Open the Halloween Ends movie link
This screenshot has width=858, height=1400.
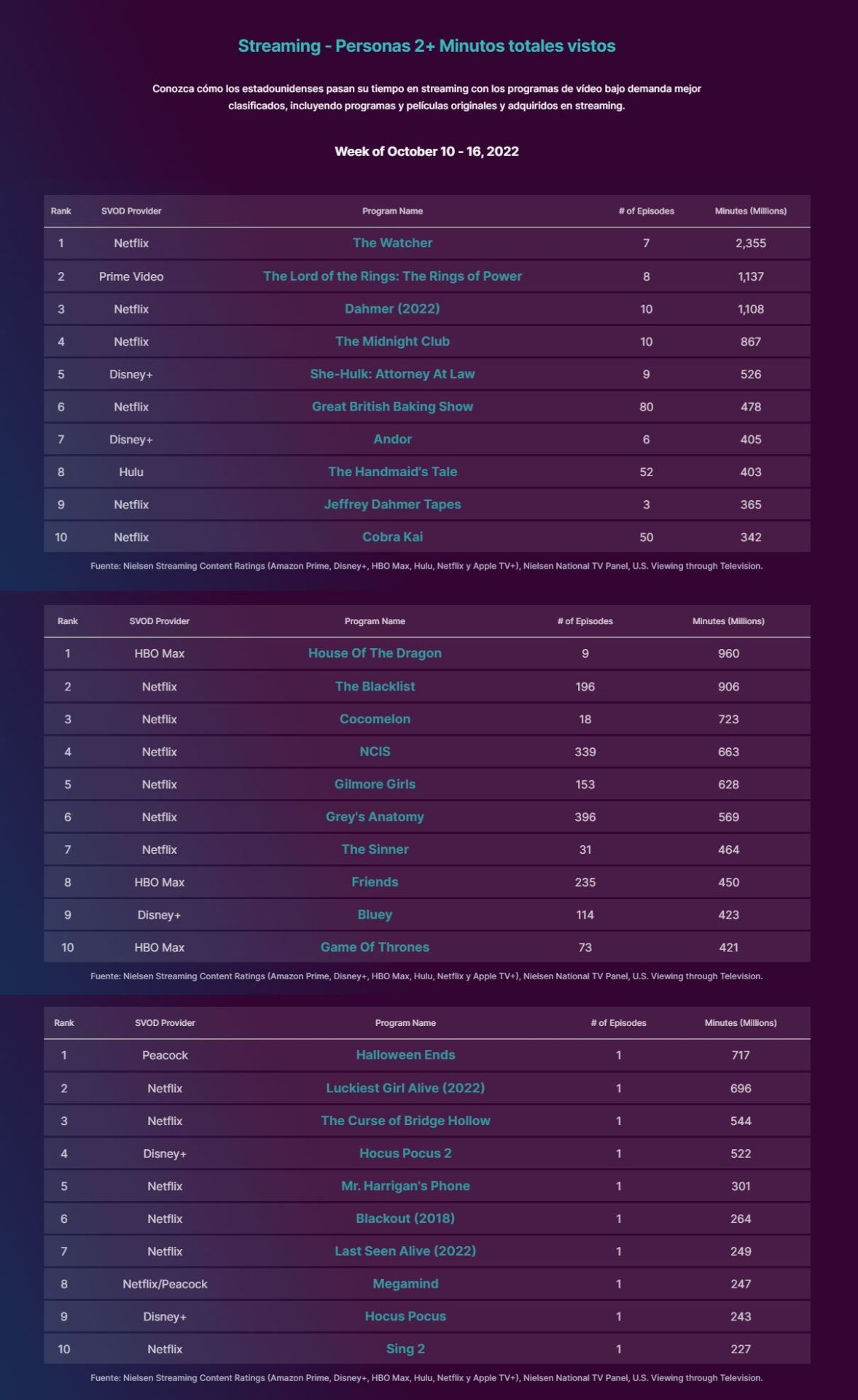coord(405,1054)
